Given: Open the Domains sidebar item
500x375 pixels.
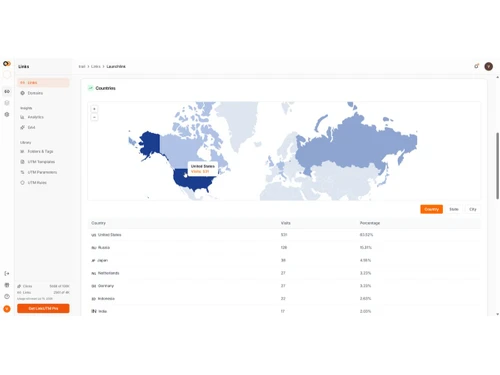Looking at the screenshot, I should [43, 93].
